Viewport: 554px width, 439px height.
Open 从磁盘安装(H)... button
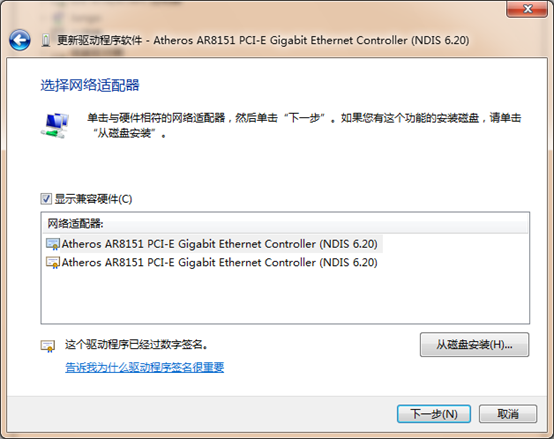pos(474,344)
